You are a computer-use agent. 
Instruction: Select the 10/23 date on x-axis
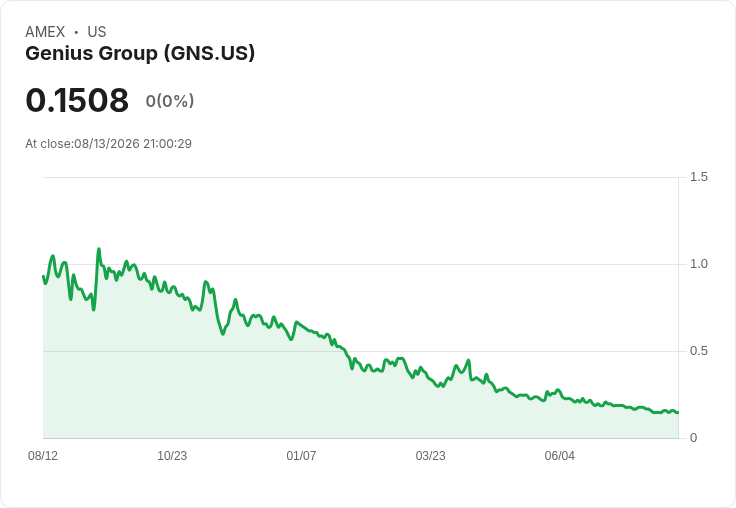(x=172, y=455)
